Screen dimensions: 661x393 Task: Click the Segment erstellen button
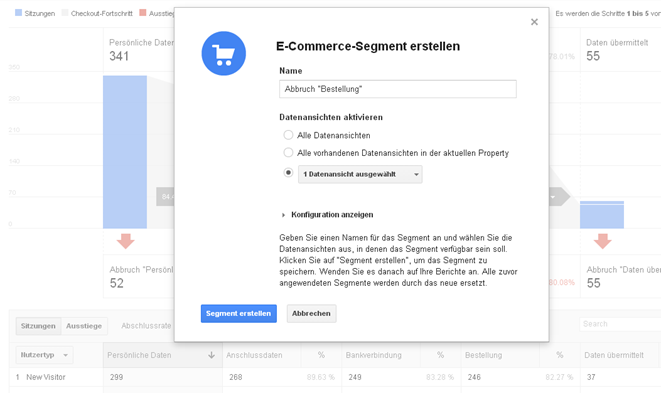point(239,313)
